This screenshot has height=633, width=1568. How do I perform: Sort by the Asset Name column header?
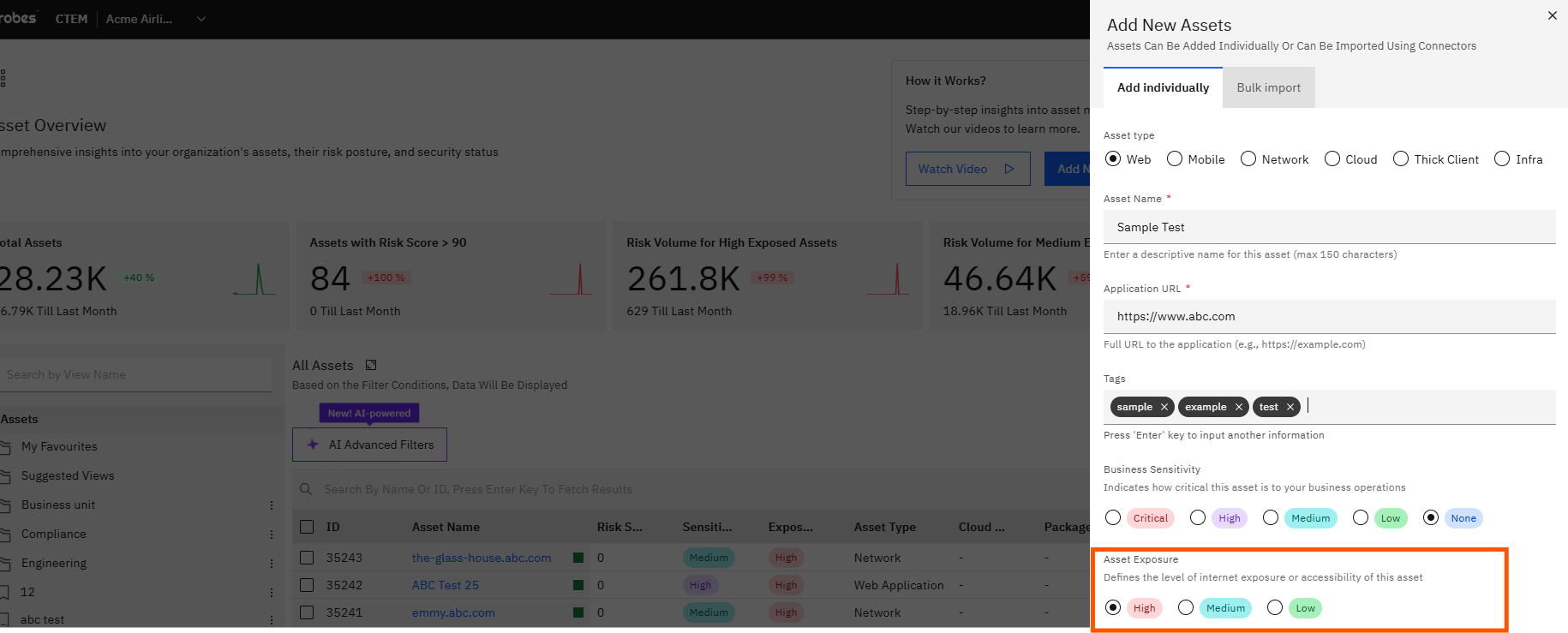tap(446, 527)
